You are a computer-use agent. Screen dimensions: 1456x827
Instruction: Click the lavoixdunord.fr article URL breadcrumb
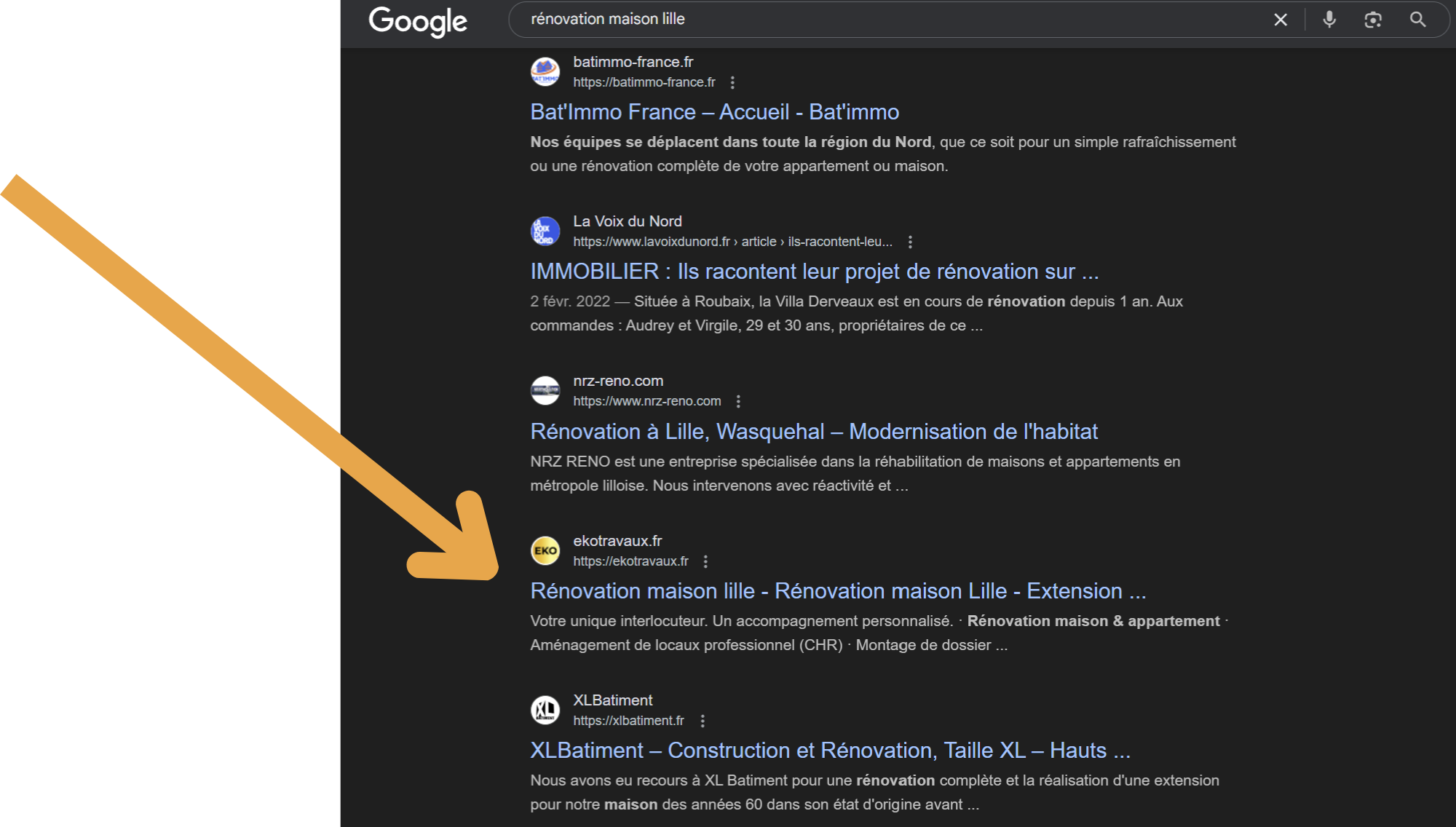732,242
